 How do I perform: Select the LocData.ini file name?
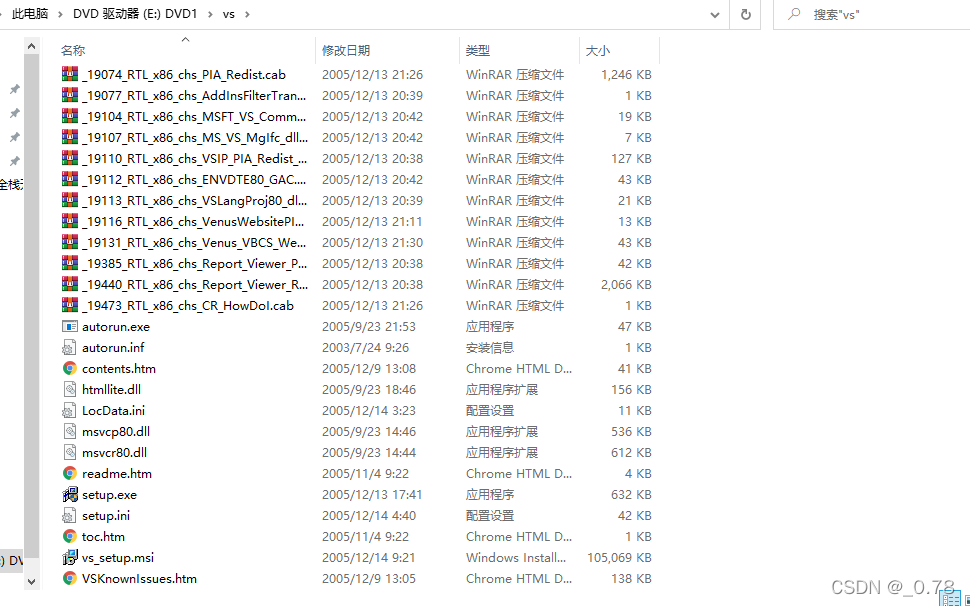(113, 411)
